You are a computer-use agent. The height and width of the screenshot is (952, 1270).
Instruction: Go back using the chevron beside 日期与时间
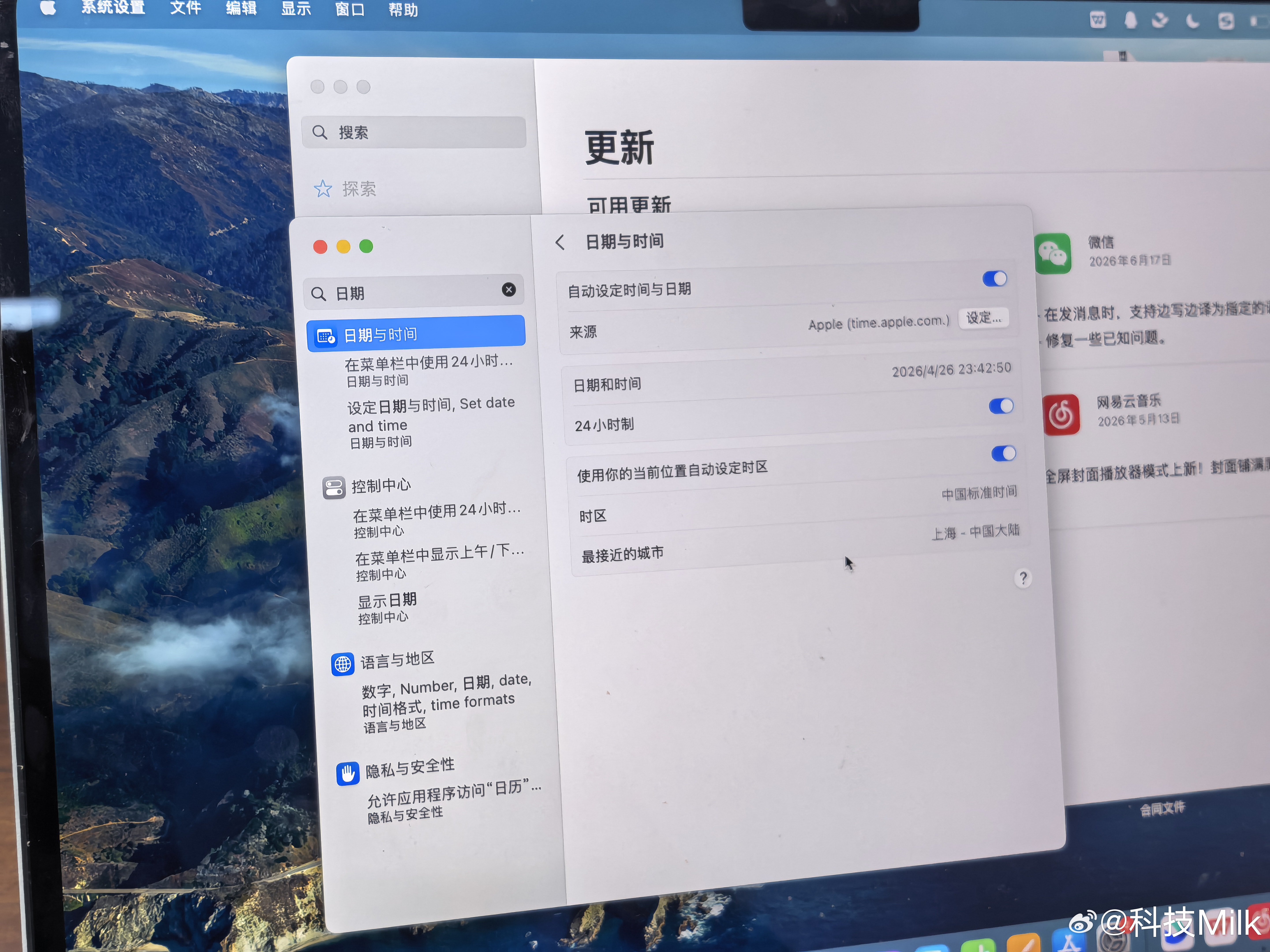(x=560, y=242)
